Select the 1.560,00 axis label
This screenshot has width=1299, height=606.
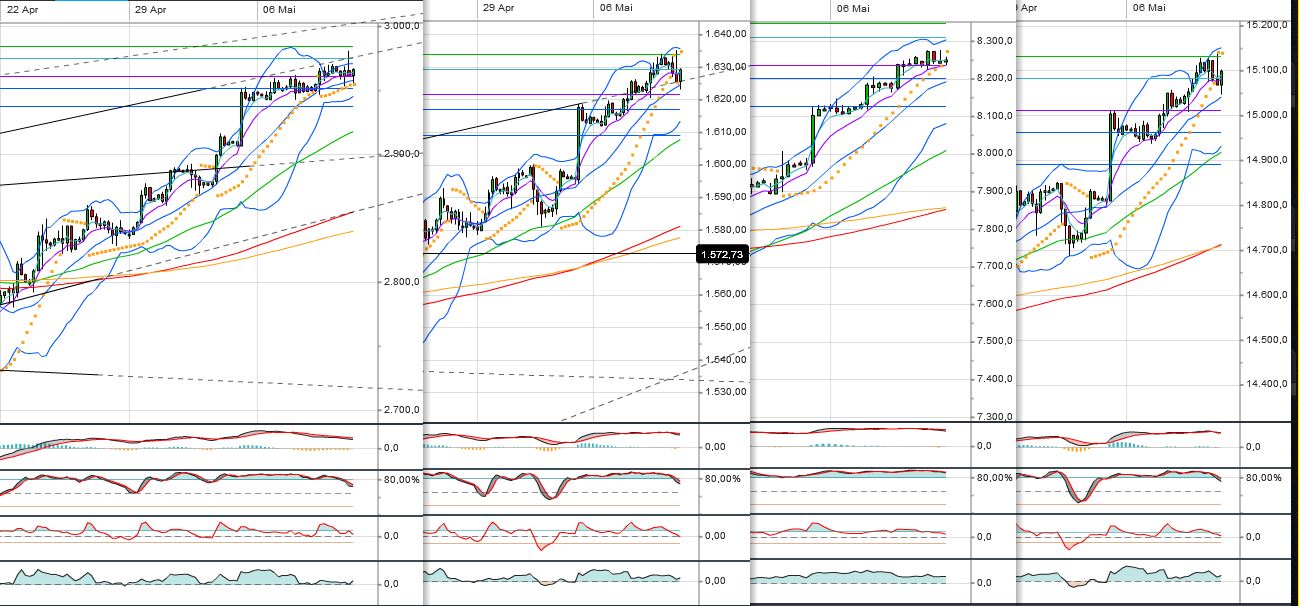724,294
